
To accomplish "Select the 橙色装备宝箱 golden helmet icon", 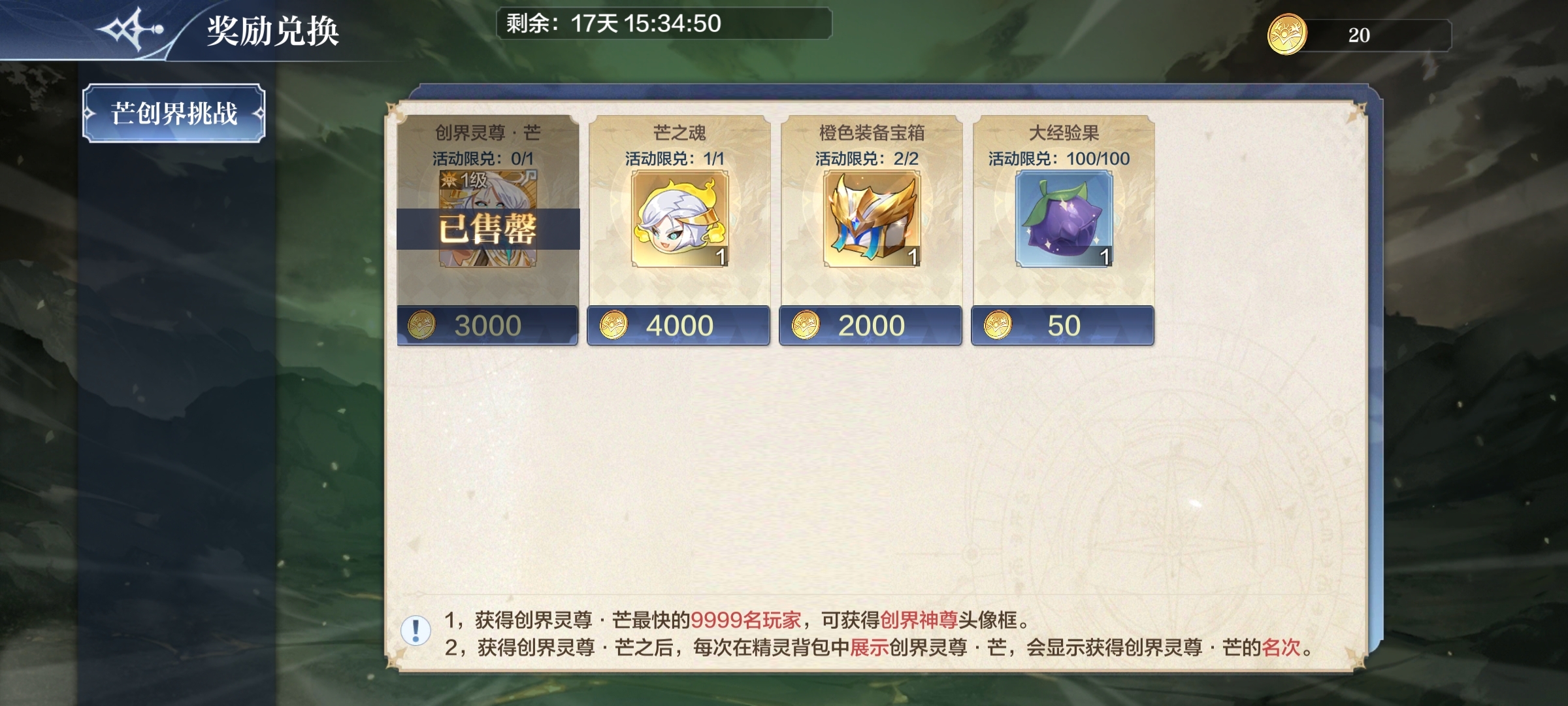I will [x=872, y=219].
